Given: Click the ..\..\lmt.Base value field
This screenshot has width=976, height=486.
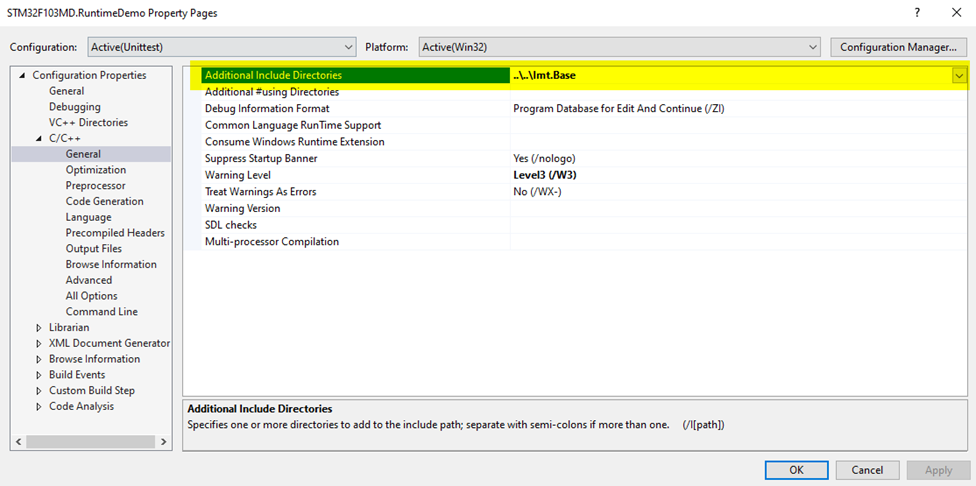Looking at the screenshot, I should (731, 75).
